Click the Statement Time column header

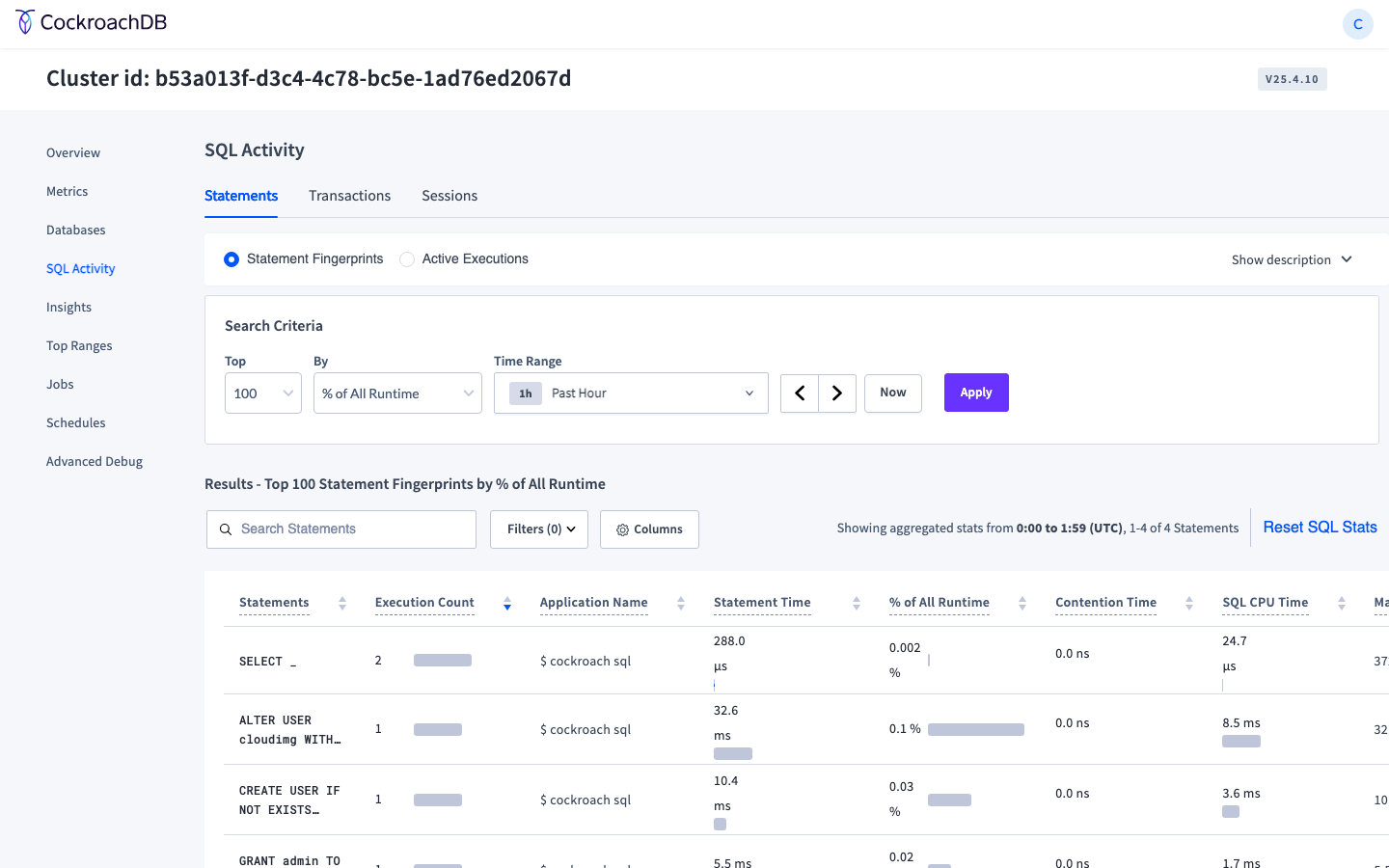762,603
